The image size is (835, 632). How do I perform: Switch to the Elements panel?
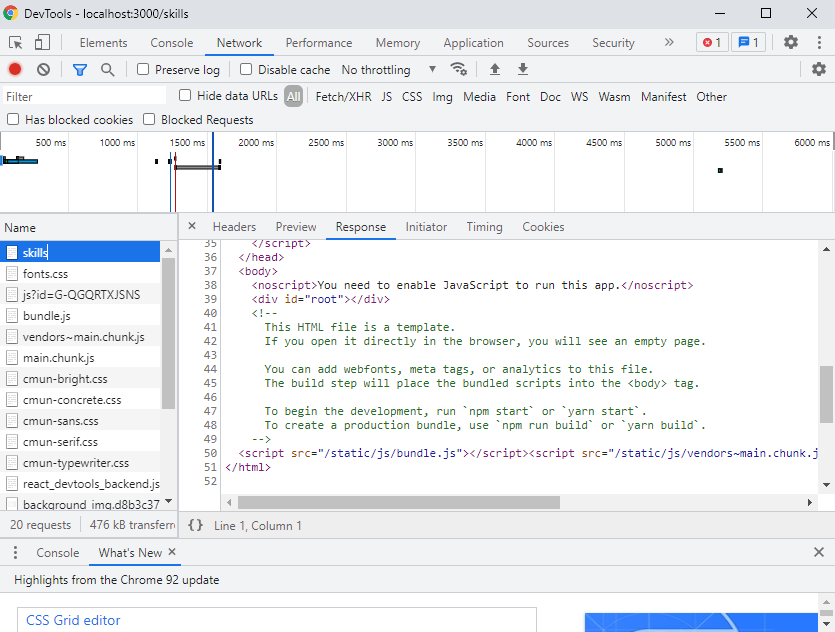click(103, 43)
